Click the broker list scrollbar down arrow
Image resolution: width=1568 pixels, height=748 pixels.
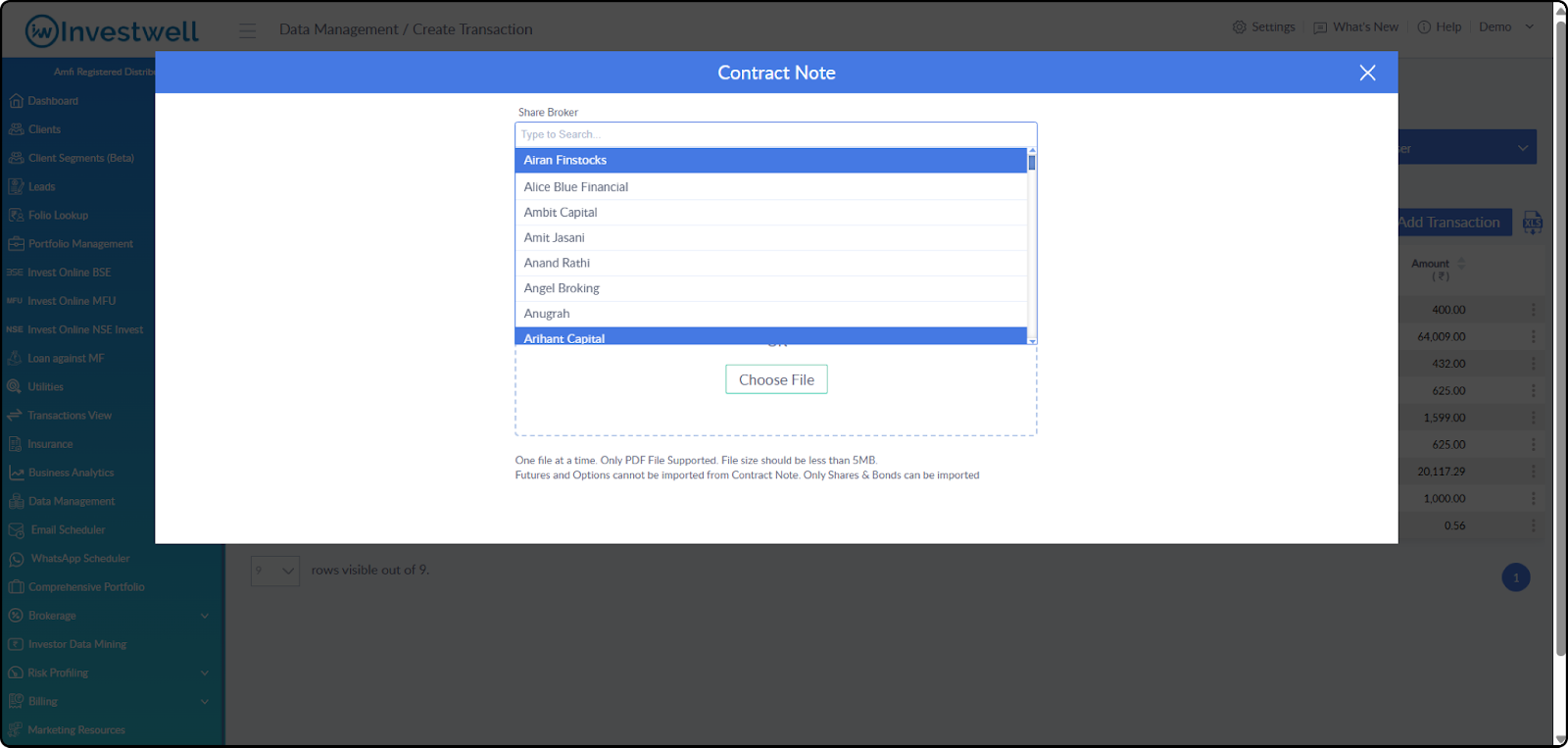tap(1032, 340)
